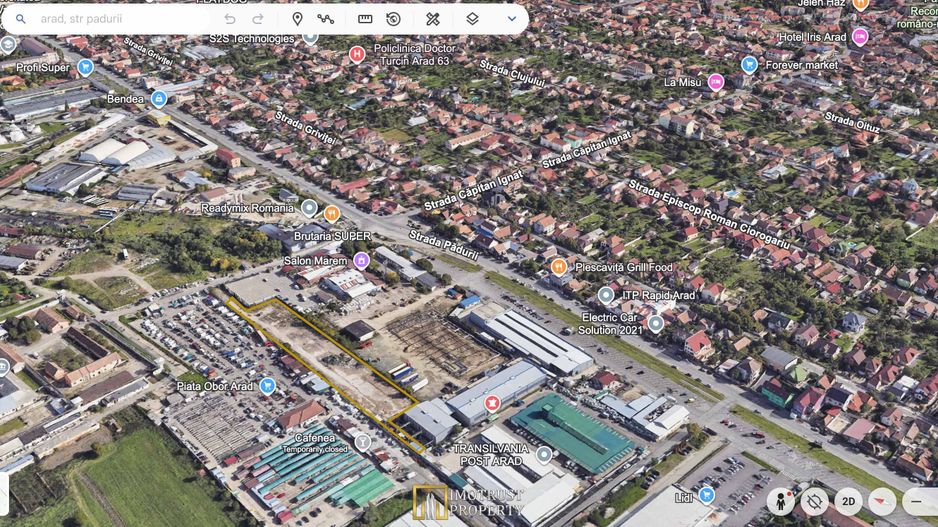Show historical imagery with clock icon

click(x=394, y=19)
